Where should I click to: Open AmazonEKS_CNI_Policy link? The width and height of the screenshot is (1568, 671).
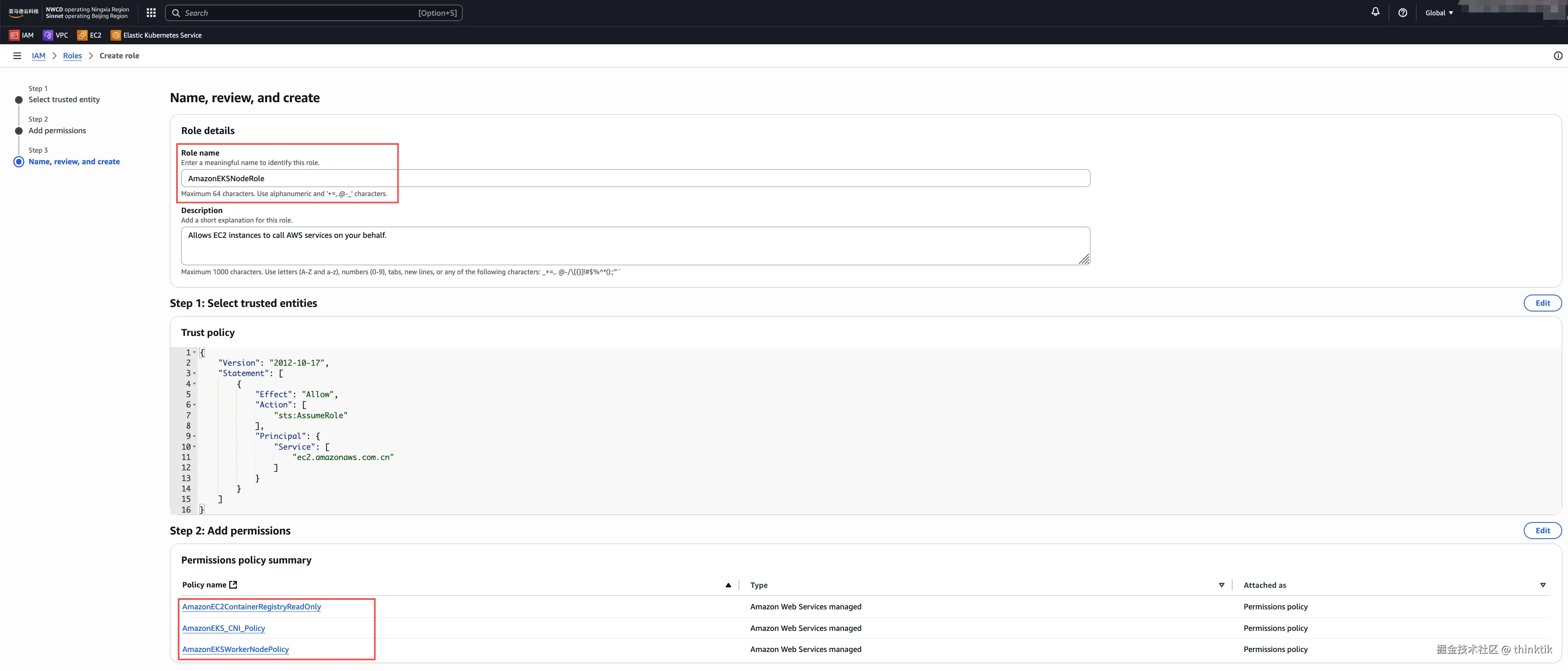[223, 628]
